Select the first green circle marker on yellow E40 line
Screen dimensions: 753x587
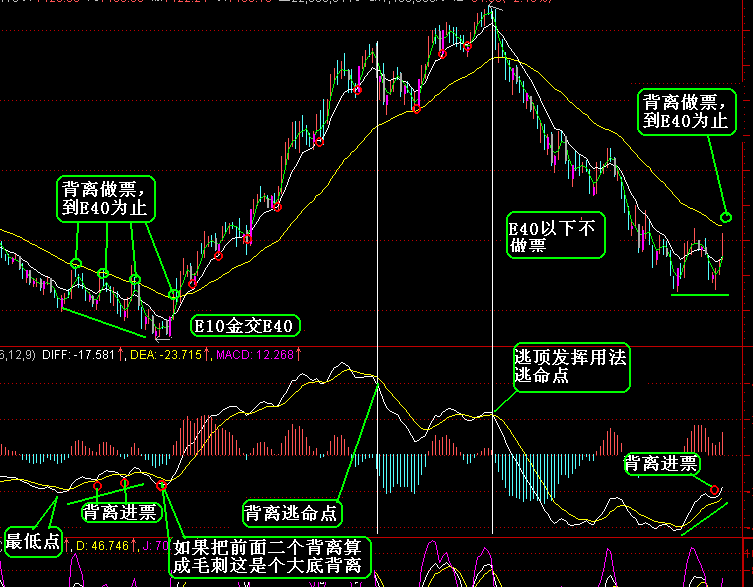click(x=75, y=263)
